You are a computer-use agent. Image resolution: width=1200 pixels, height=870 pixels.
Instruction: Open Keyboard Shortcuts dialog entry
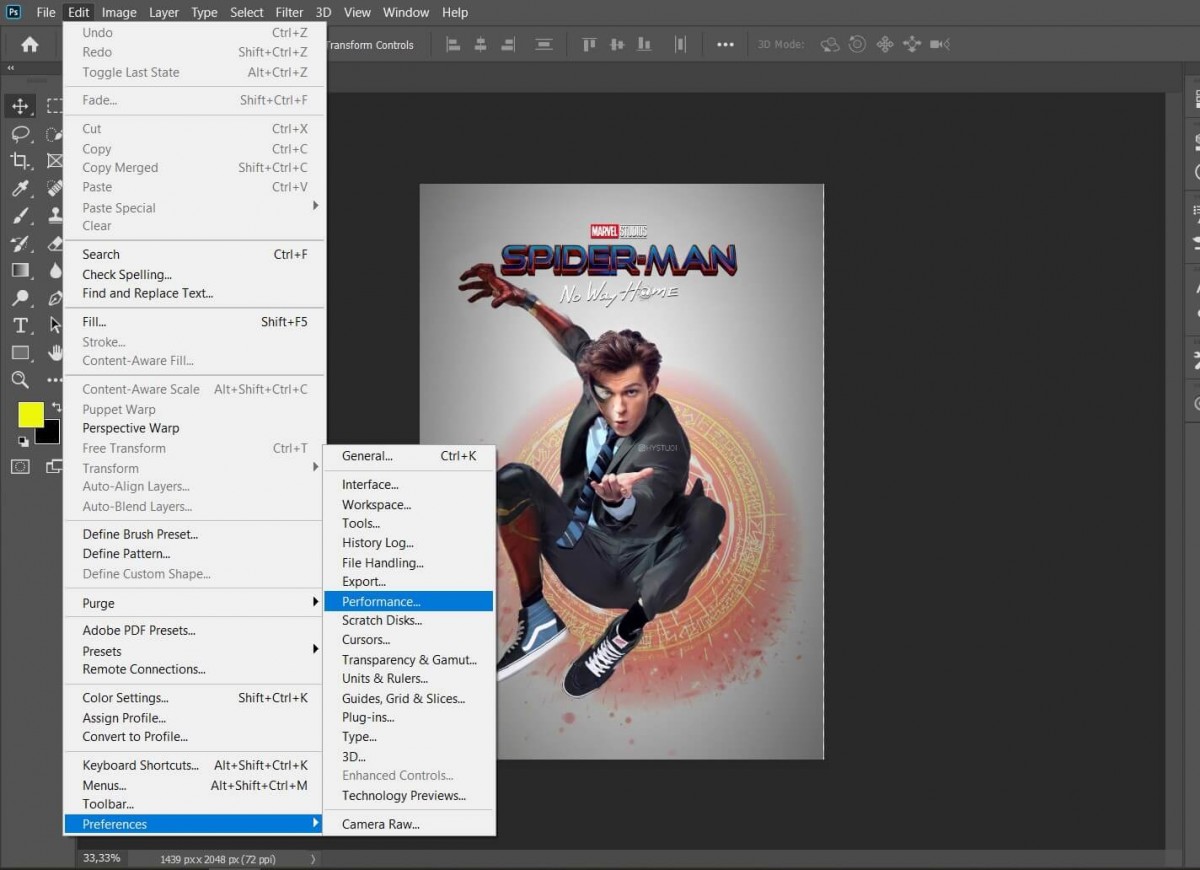pyautogui.click(x=194, y=765)
